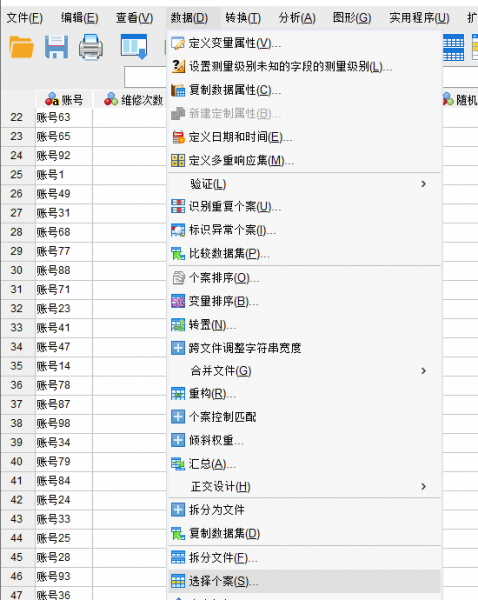This screenshot has width=478, height=600.
Task: Click cell 账号41
Action: (x=64, y=328)
